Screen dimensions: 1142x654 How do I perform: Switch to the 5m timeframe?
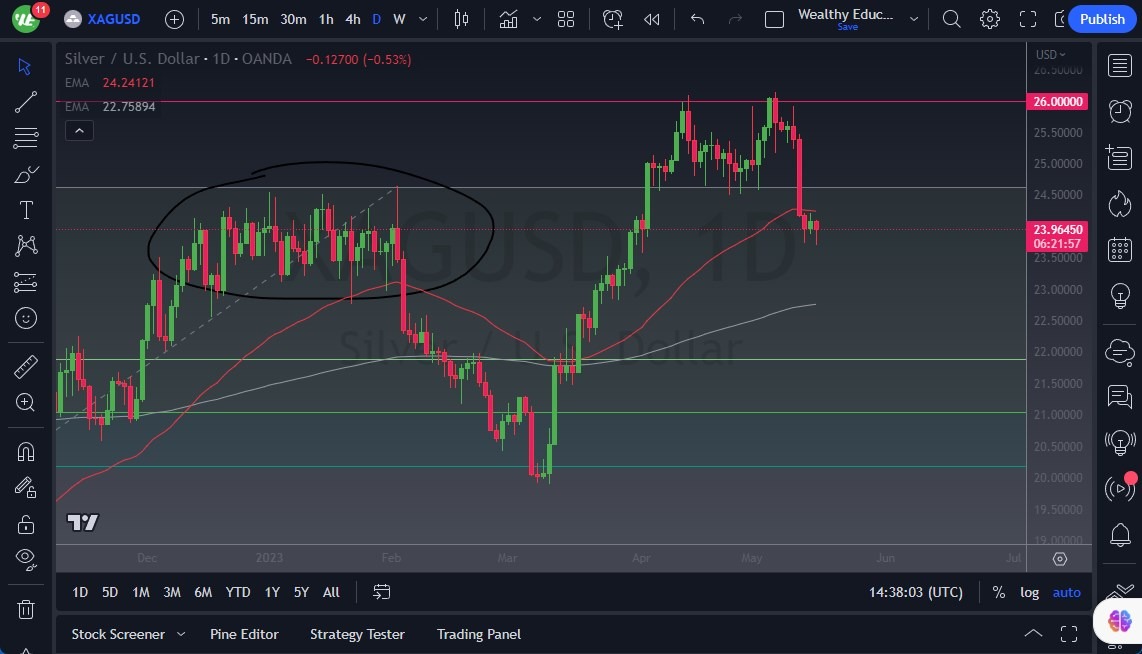[220, 20]
